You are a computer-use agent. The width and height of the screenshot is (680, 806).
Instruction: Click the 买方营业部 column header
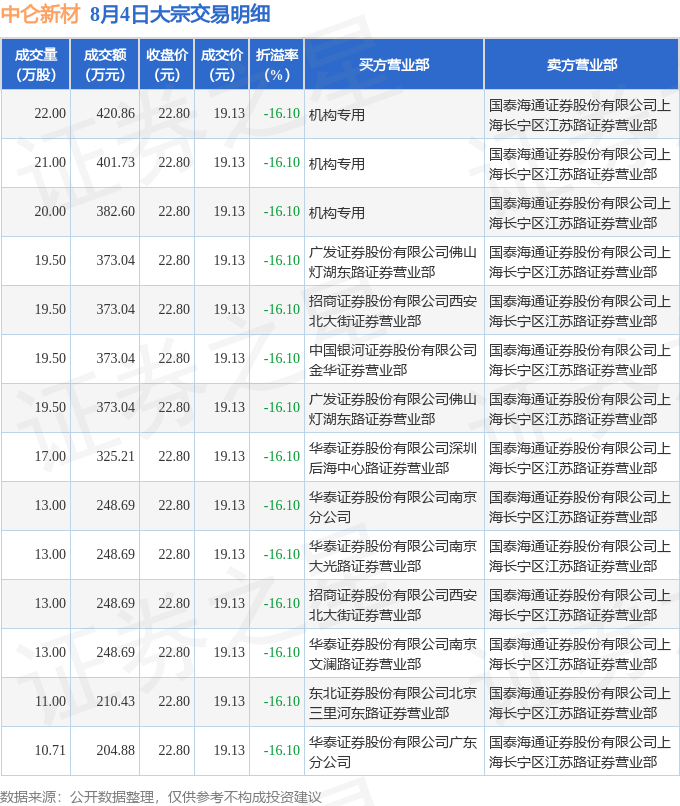click(394, 65)
